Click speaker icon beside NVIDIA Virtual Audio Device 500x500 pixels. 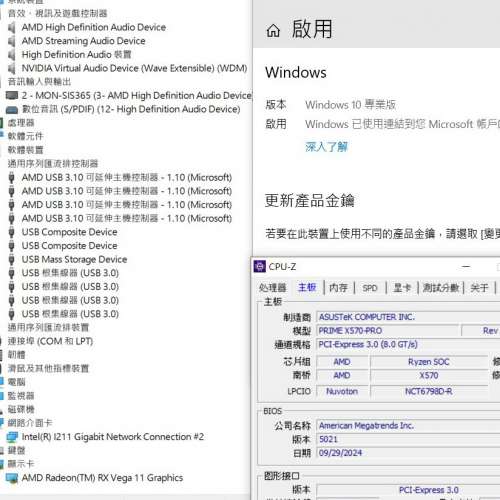tap(12, 68)
